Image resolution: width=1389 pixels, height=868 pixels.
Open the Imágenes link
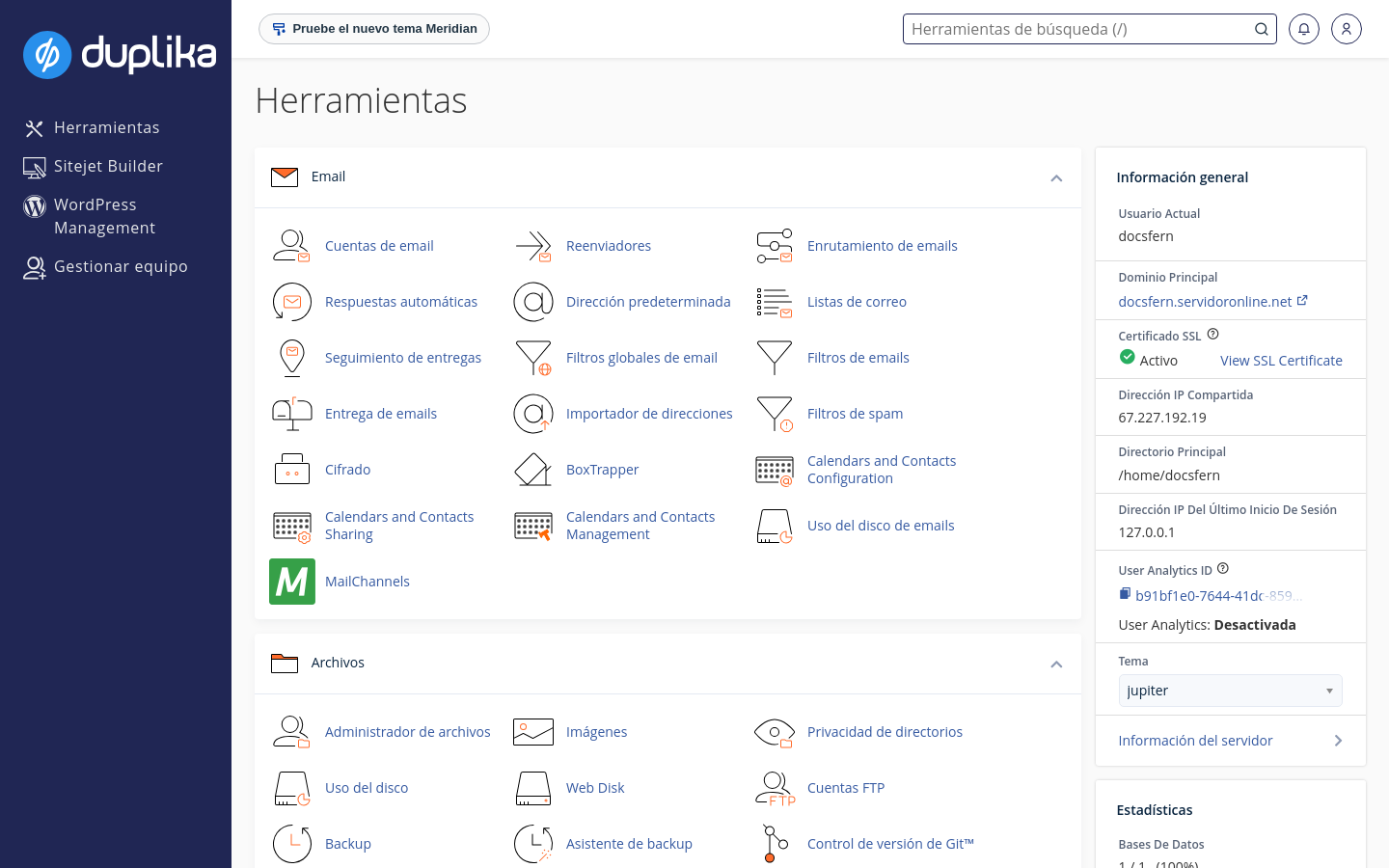tap(596, 732)
